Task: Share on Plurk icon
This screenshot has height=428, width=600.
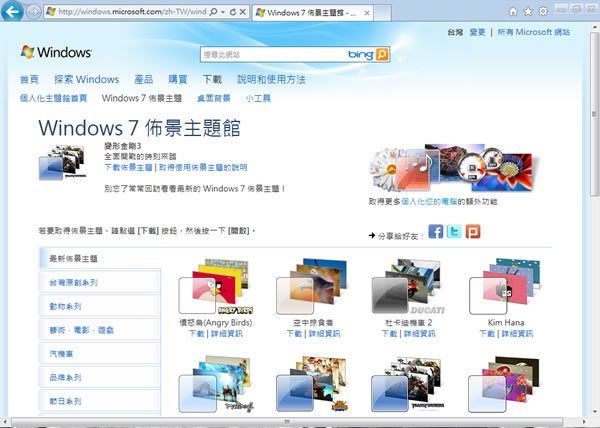Action: tap(473, 231)
